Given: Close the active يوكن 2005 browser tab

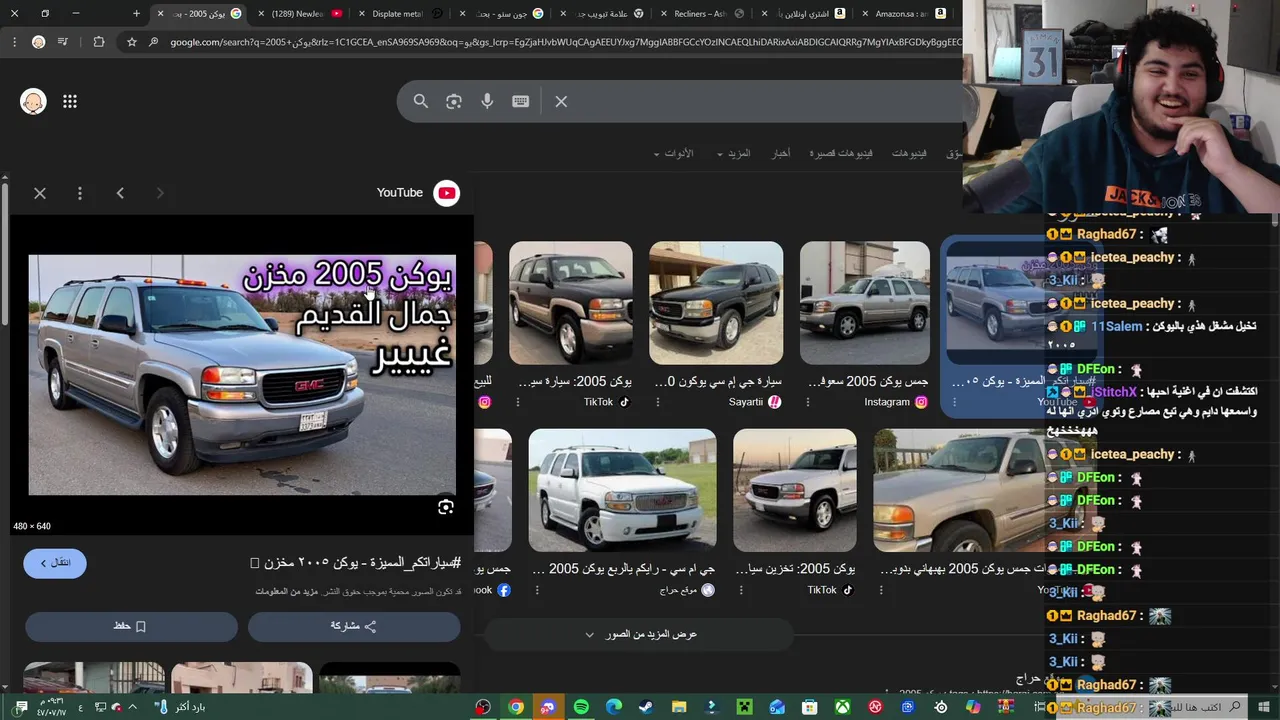Looking at the screenshot, I should 160,14.
